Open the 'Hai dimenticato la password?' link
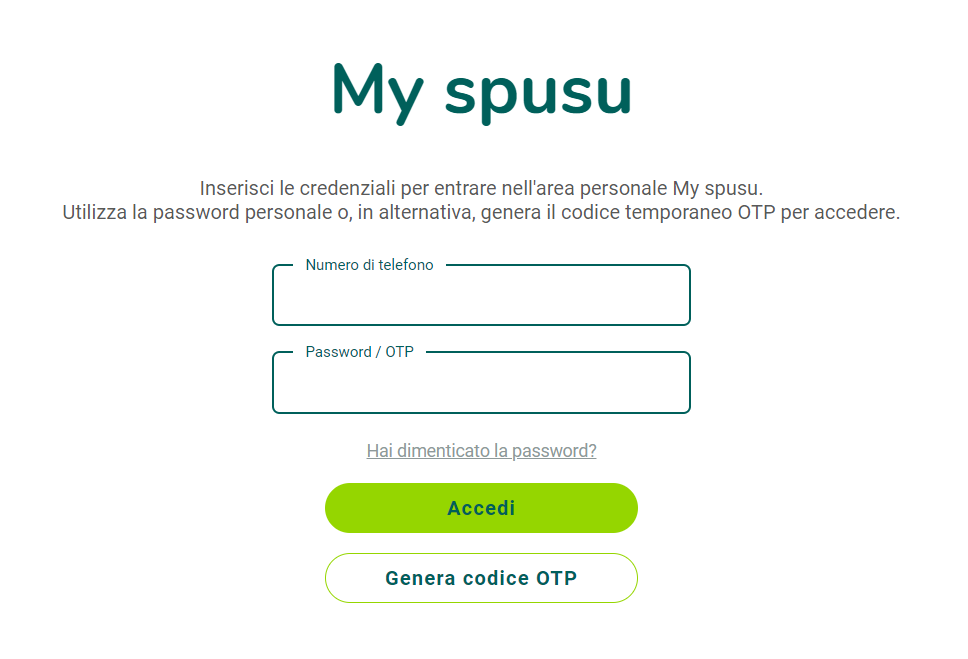 click(x=481, y=451)
